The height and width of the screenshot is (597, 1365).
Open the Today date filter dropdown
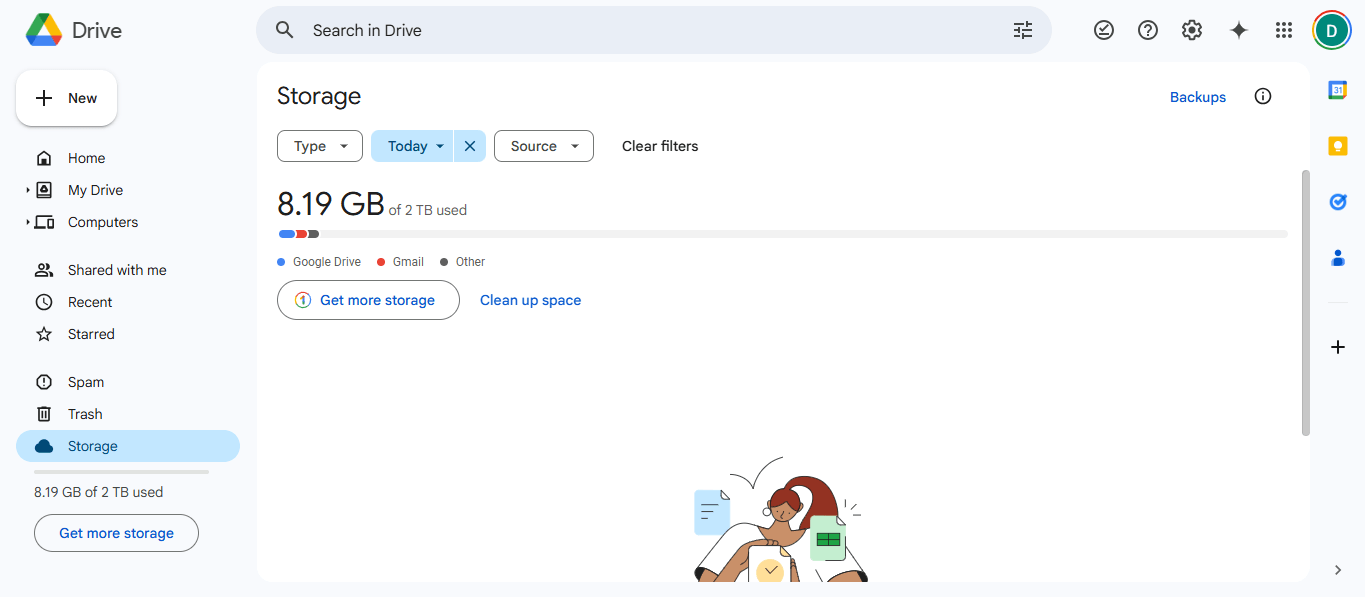412,146
